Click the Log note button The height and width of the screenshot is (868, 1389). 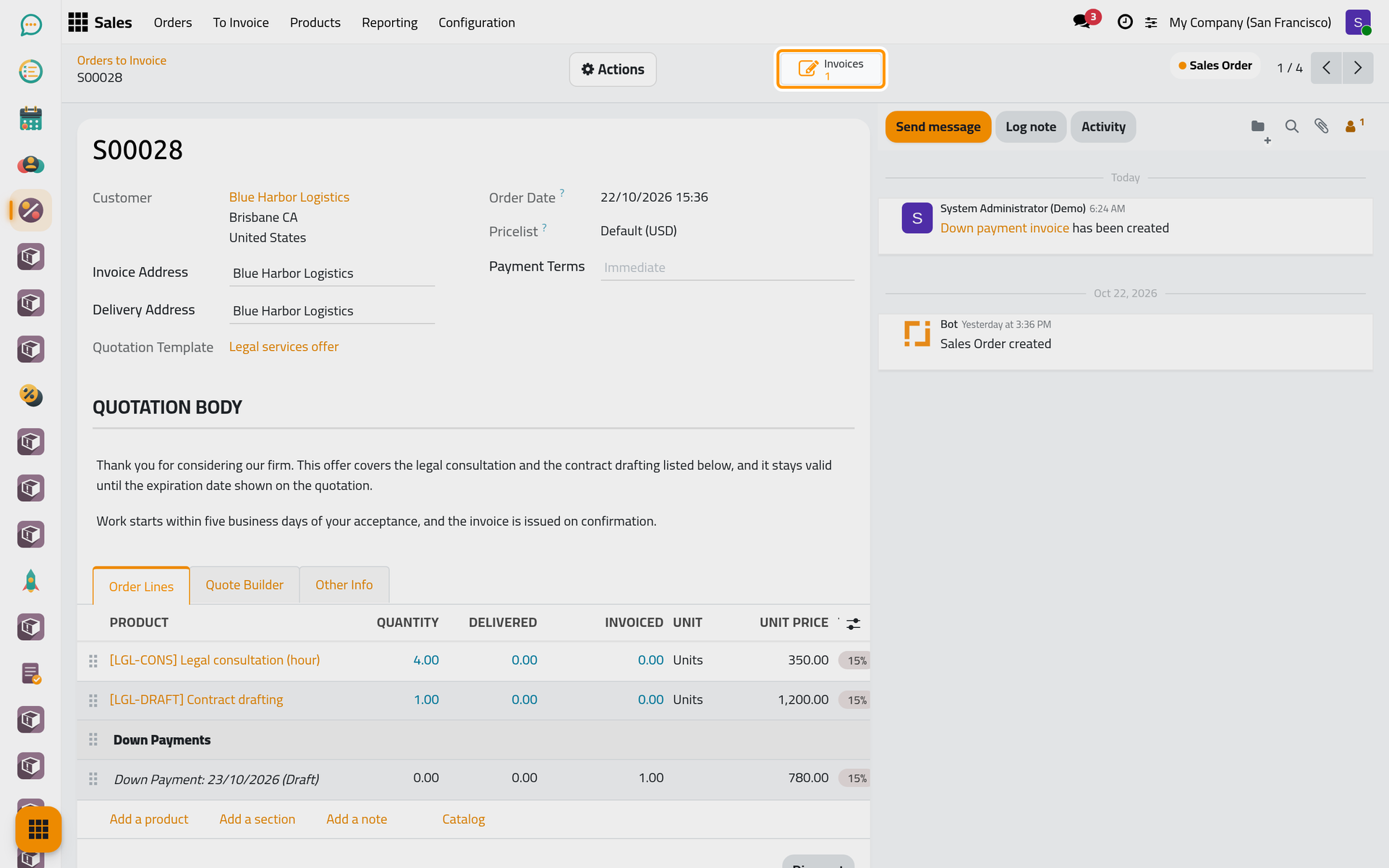[x=1031, y=127]
